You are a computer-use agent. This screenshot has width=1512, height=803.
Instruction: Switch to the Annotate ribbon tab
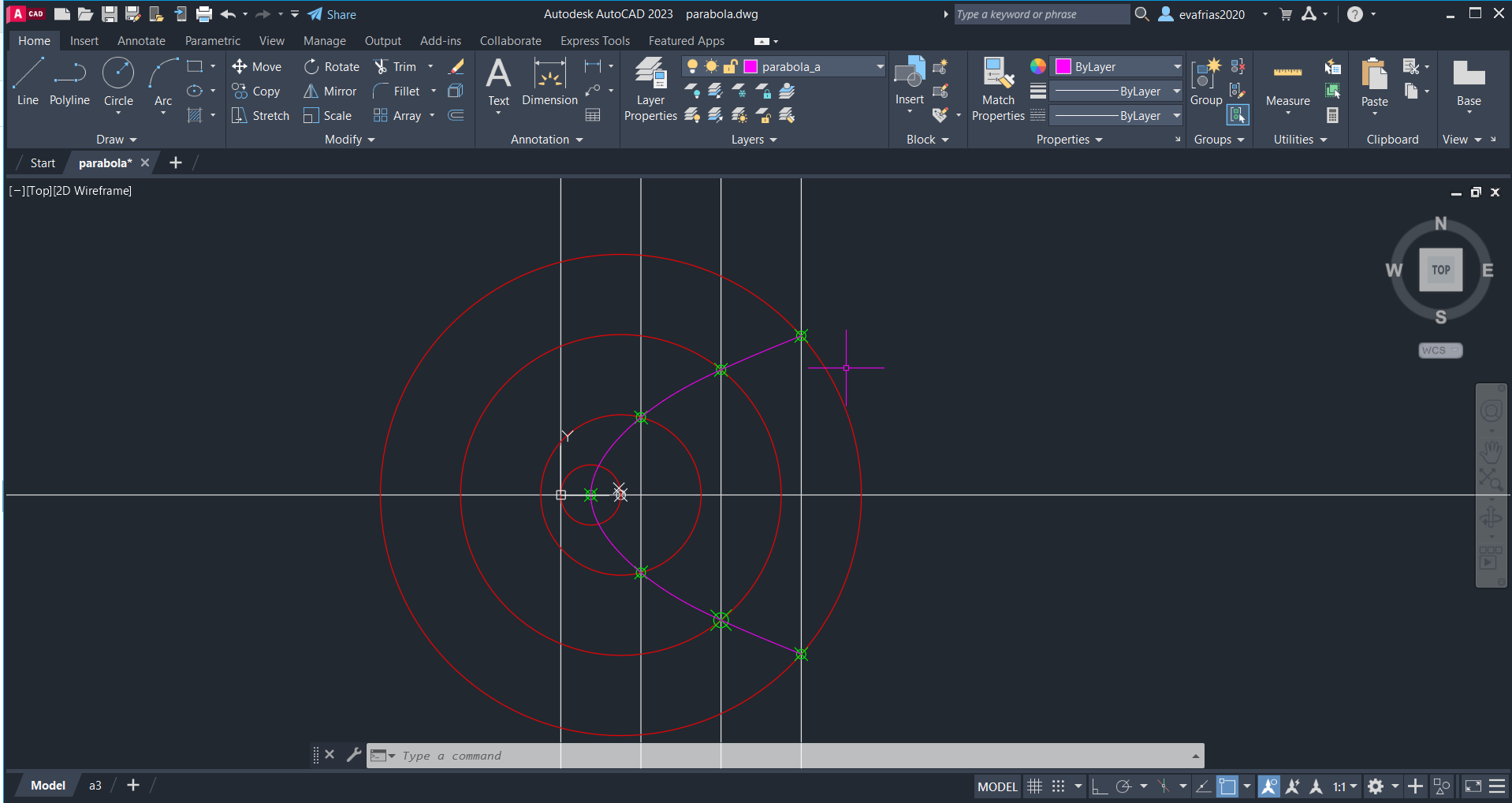pos(141,41)
